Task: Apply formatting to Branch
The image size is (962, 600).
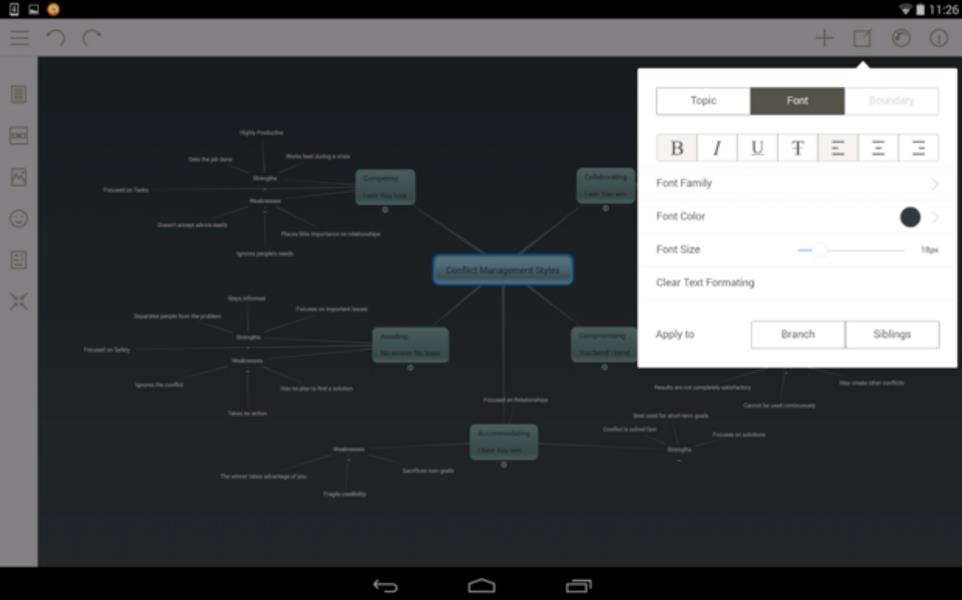Action: (x=798, y=334)
